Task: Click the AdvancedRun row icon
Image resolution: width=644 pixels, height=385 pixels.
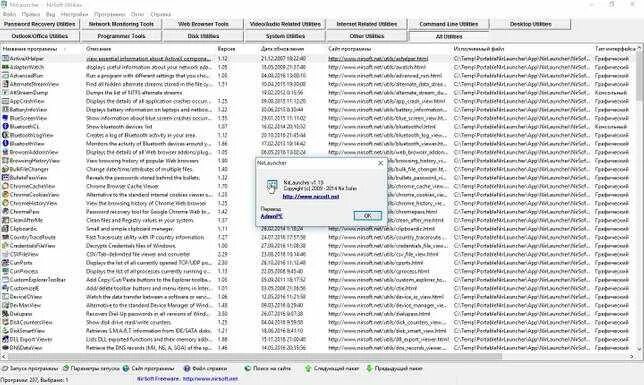Action: (5, 76)
